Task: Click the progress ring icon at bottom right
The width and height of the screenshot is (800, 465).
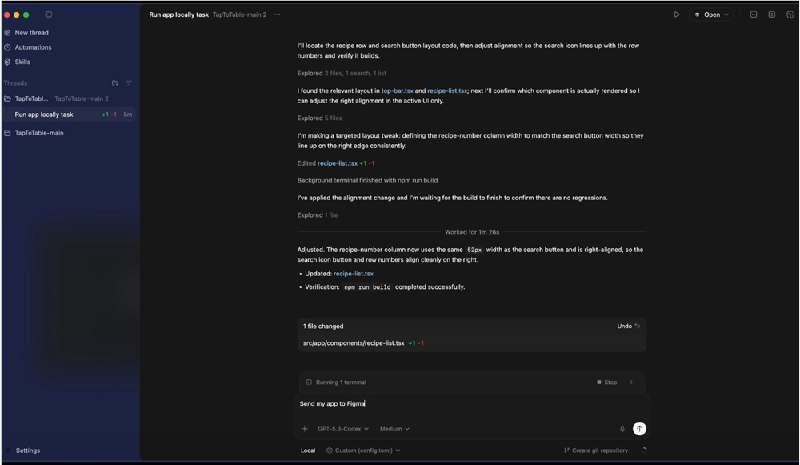Action: point(644,450)
